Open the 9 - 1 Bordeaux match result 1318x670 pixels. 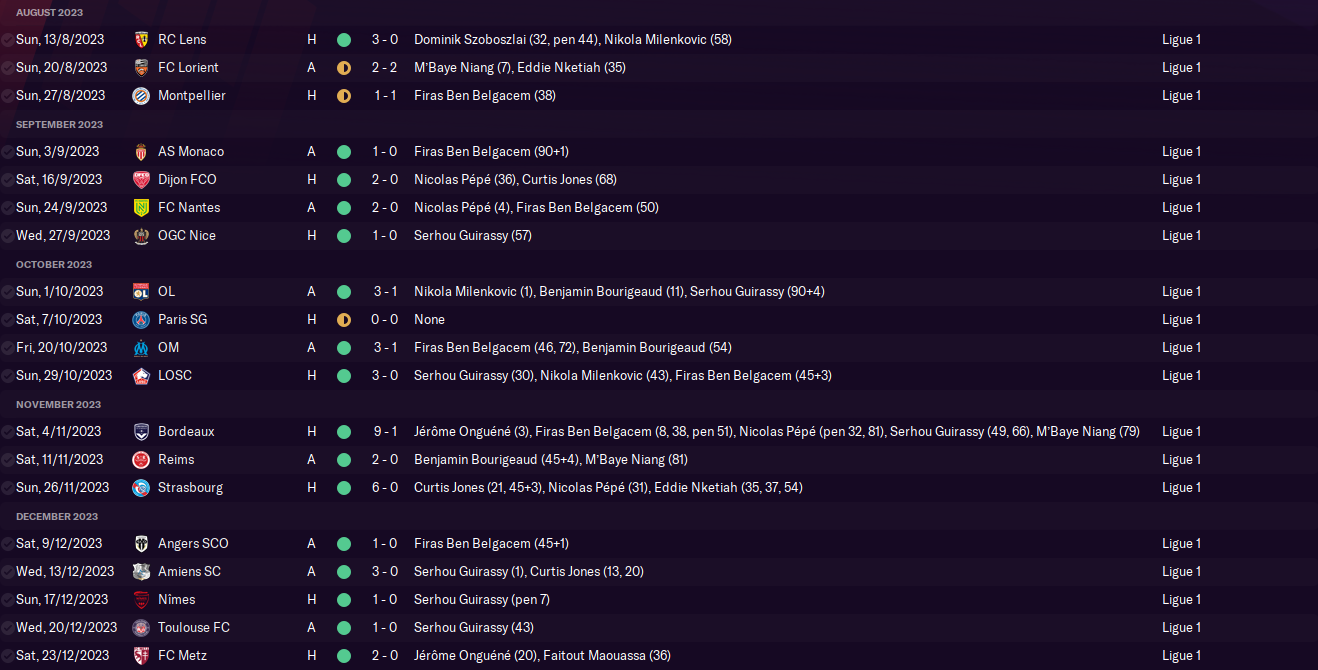coord(385,432)
